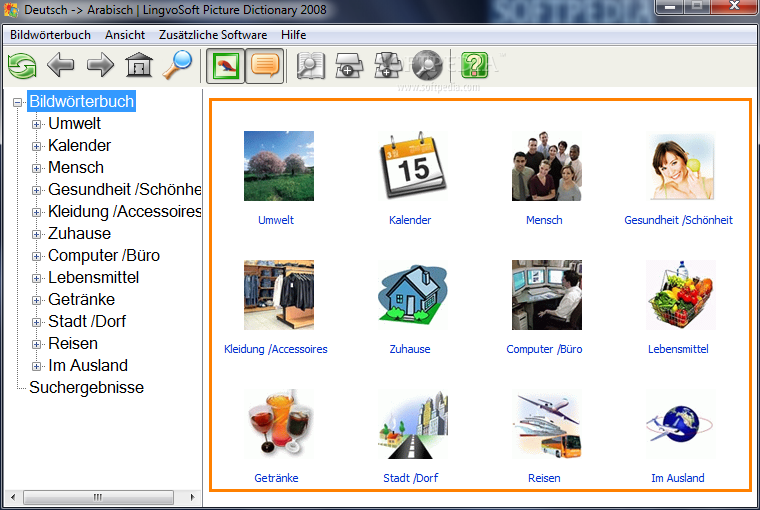This screenshot has width=760, height=510.
Task: Toggle the picture view parrot button
Action: (x=225, y=66)
